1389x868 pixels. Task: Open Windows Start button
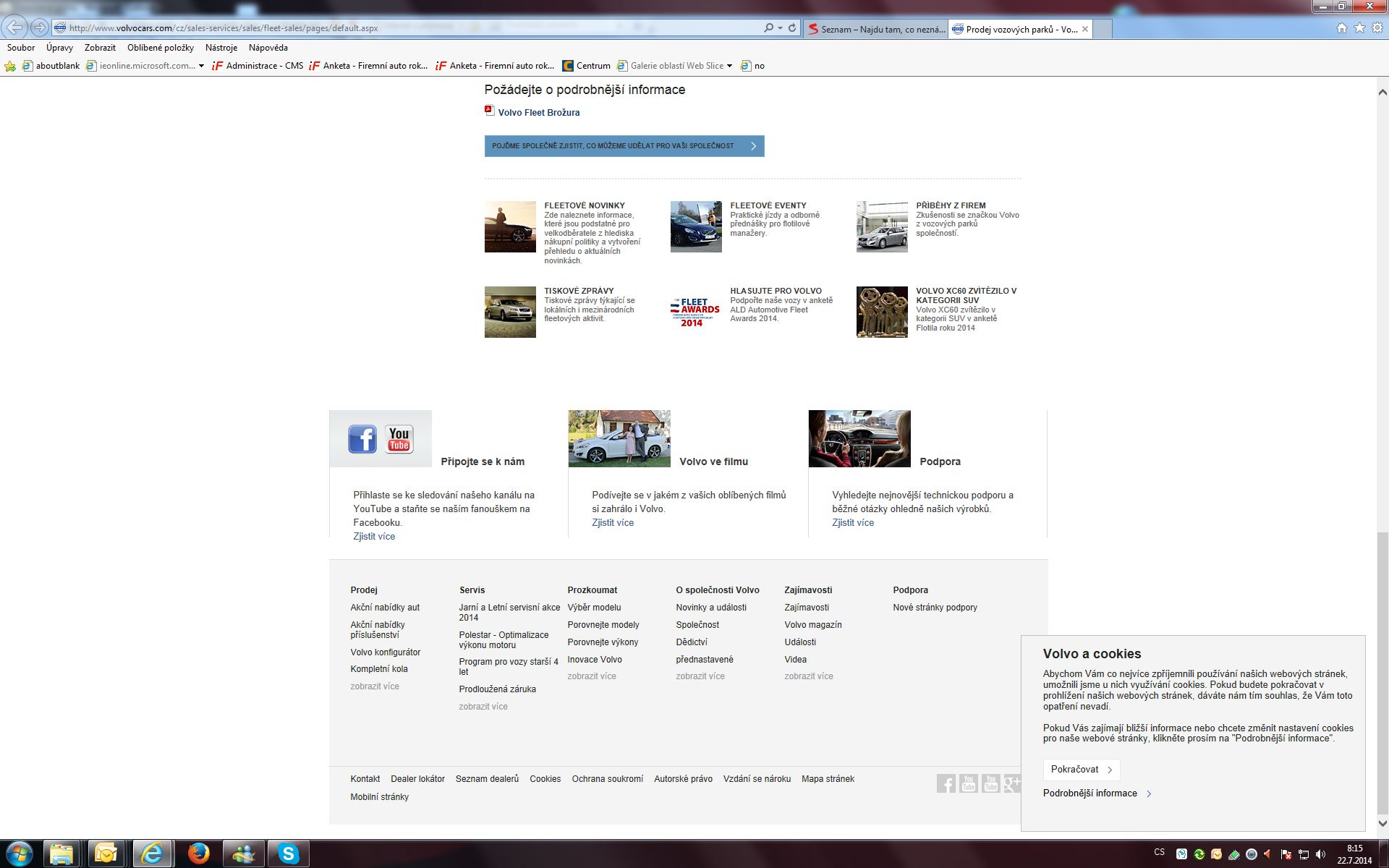pos(19,854)
